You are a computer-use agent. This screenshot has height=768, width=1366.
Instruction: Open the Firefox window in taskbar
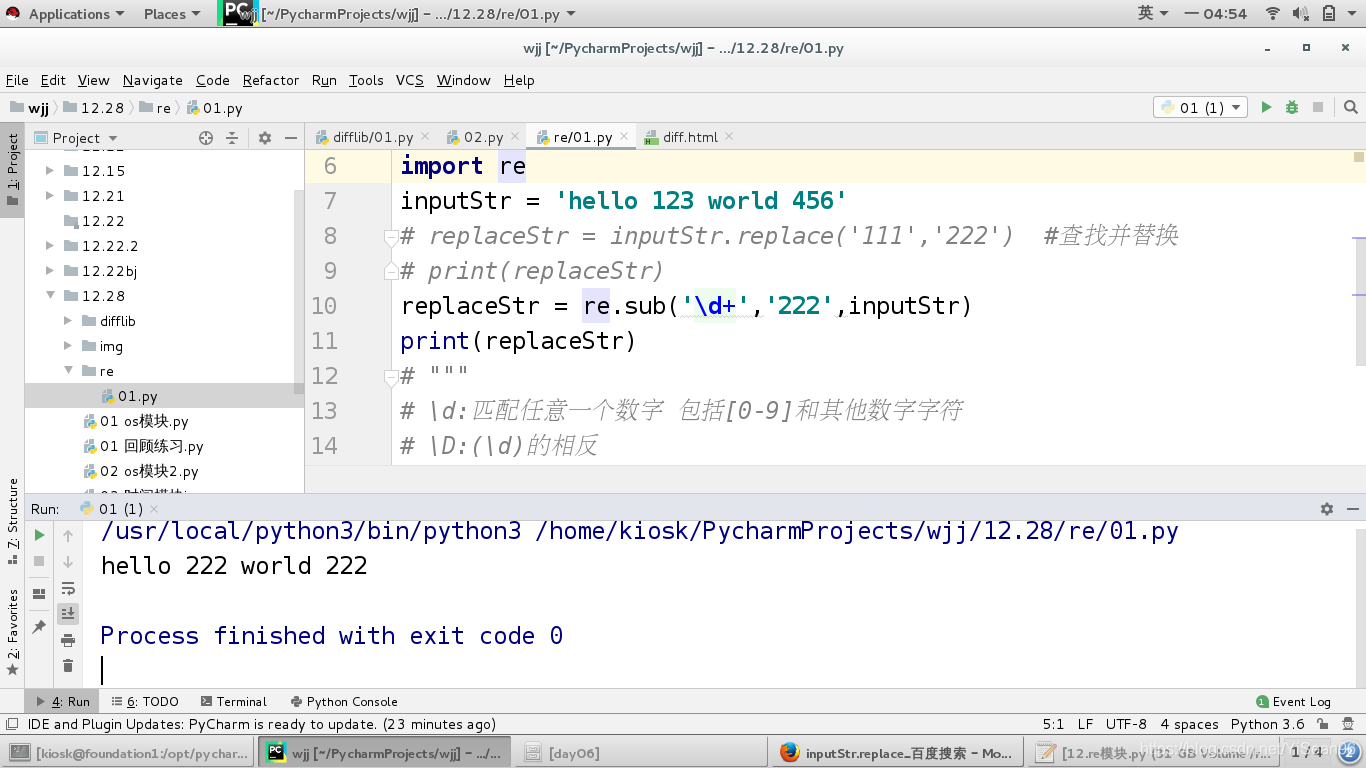pos(898,753)
